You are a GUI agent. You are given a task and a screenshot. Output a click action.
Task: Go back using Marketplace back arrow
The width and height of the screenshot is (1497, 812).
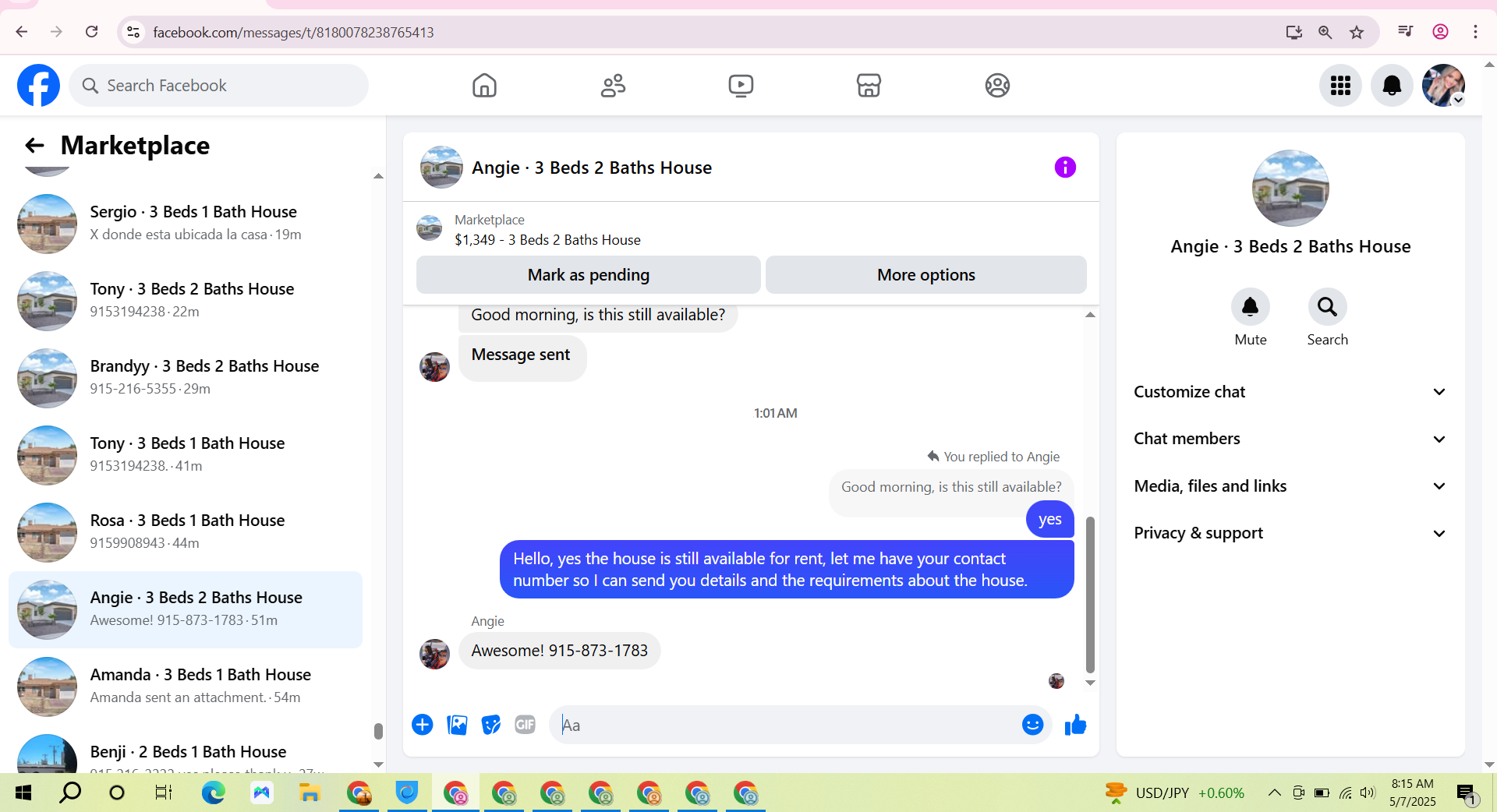point(34,145)
